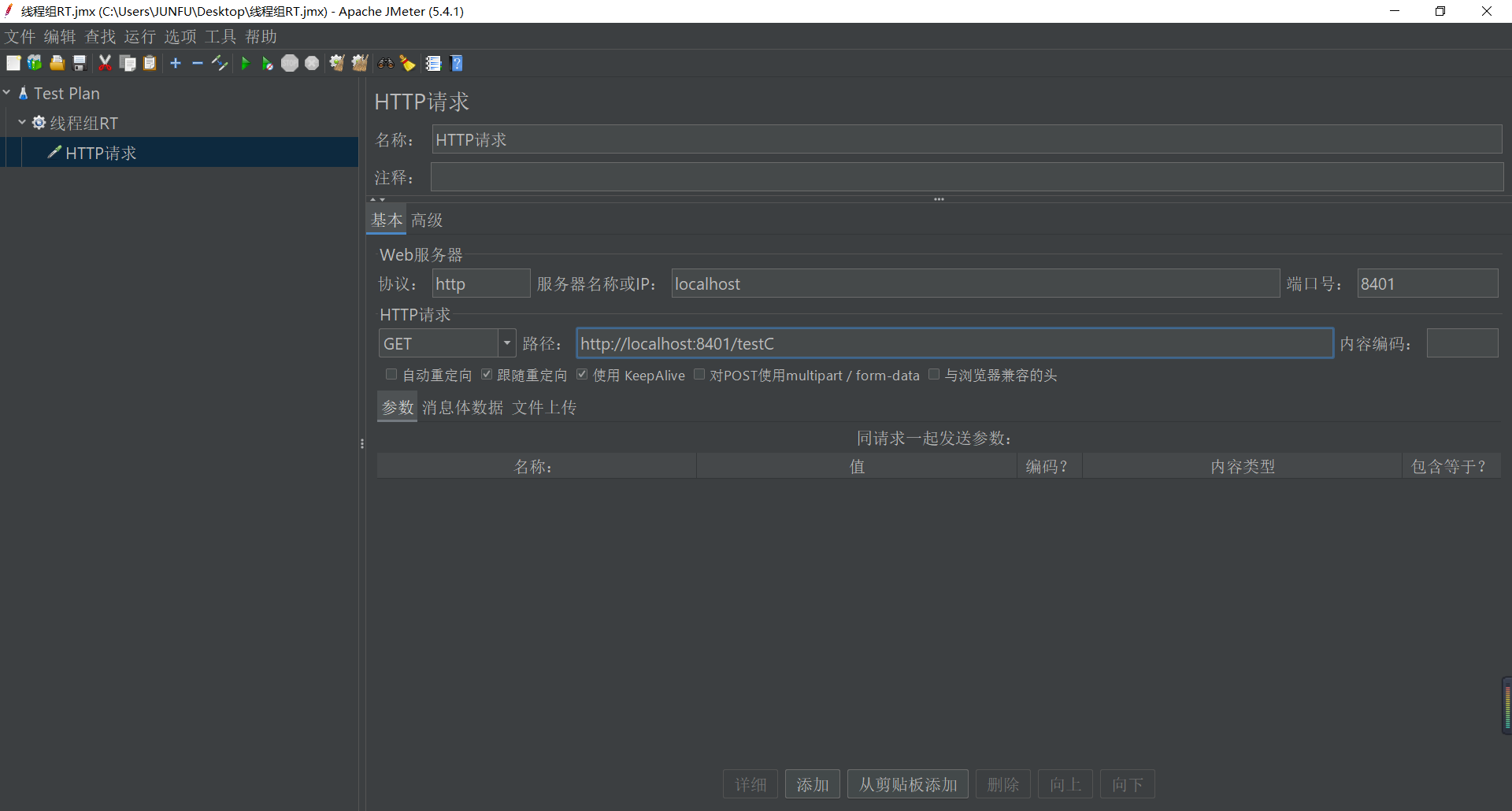This screenshot has height=811, width=1512.
Task: Click the Clear results broom icon
Action: click(337, 63)
